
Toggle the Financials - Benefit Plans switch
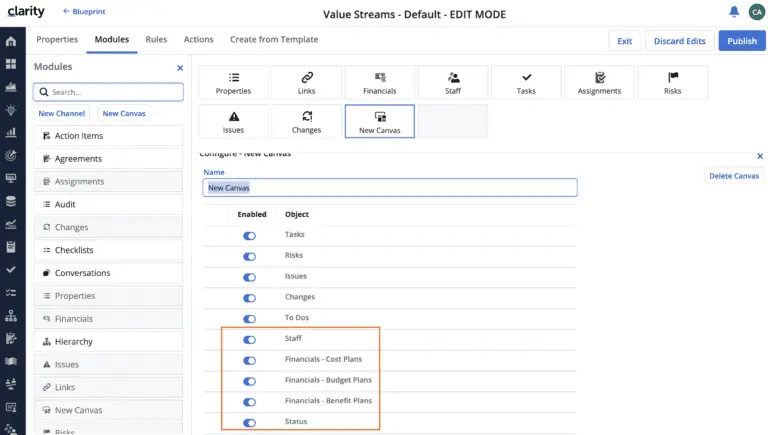[249, 402]
